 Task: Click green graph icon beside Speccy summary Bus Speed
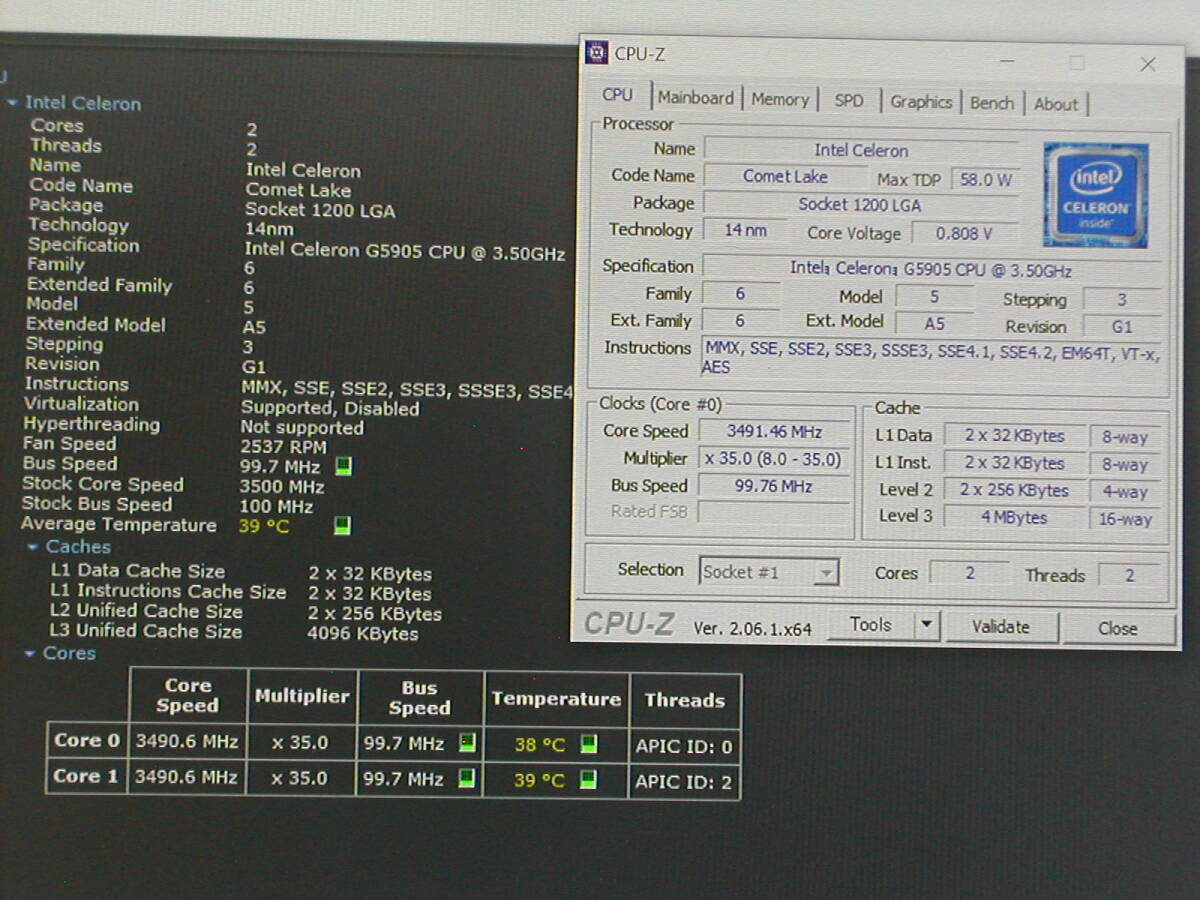[x=343, y=466]
